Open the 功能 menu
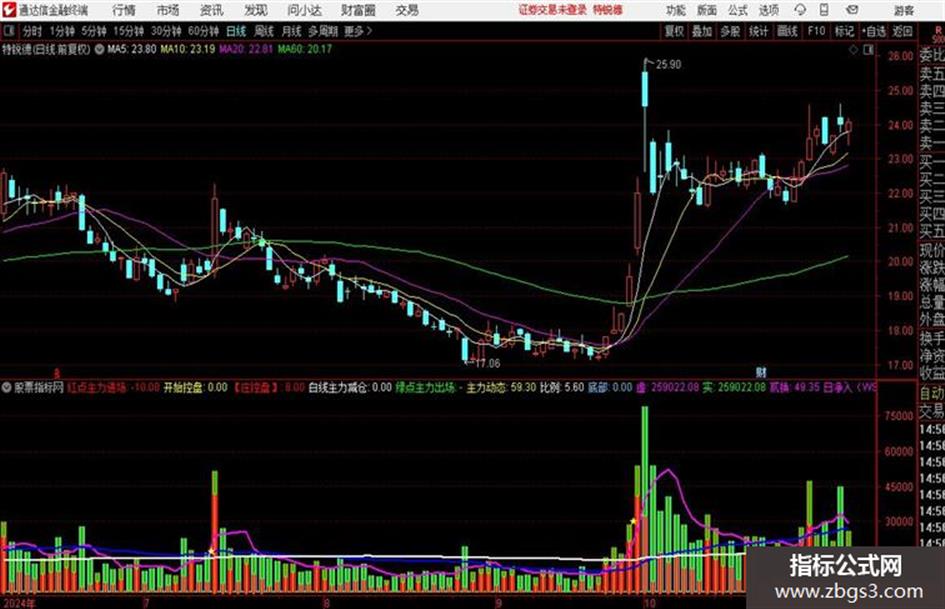 tap(676, 10)
